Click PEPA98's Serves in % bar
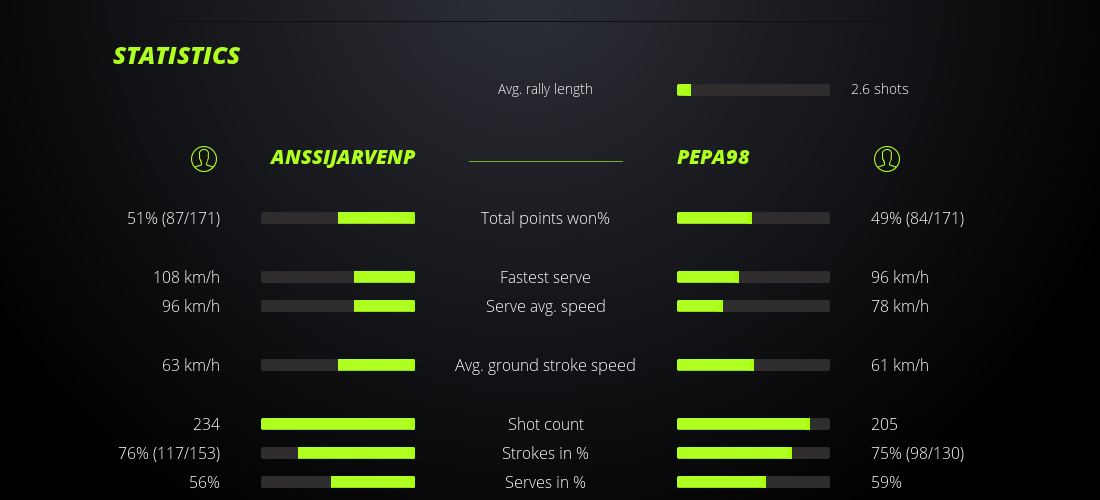This screenshot has width=1100, height=500. pyautogui.click(x=753, y=482)
